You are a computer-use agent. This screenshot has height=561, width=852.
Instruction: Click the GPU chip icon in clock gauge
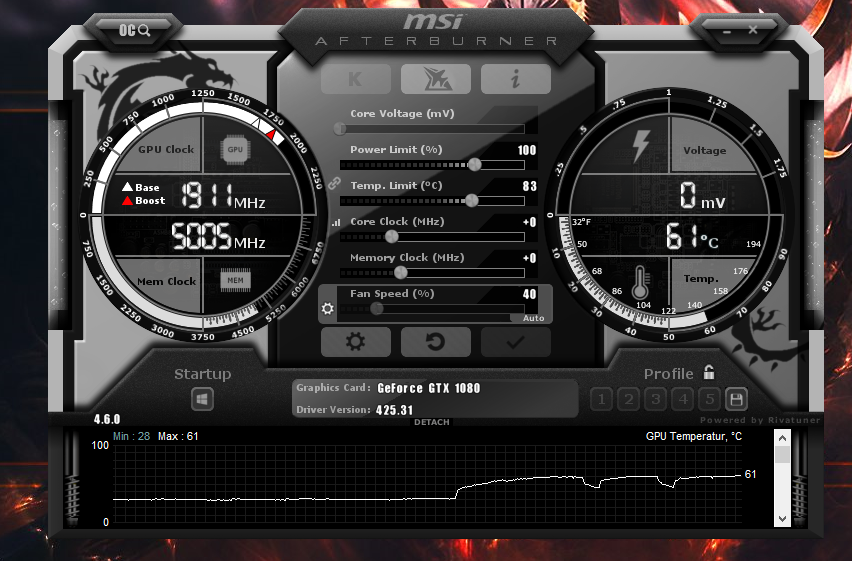point(235,149)
